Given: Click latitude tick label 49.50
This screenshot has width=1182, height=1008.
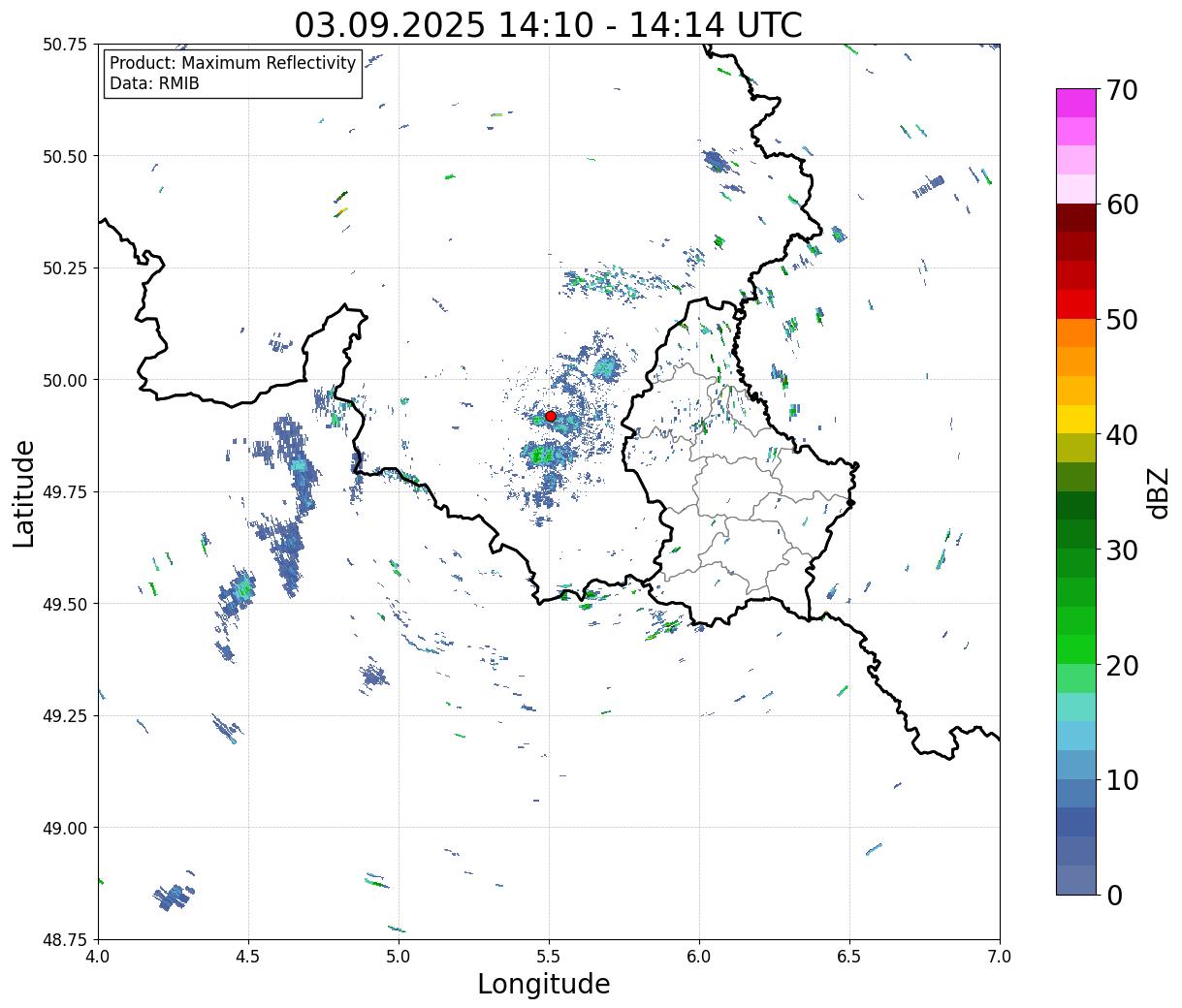Looking at the screenshot, I should coord(65,604).
